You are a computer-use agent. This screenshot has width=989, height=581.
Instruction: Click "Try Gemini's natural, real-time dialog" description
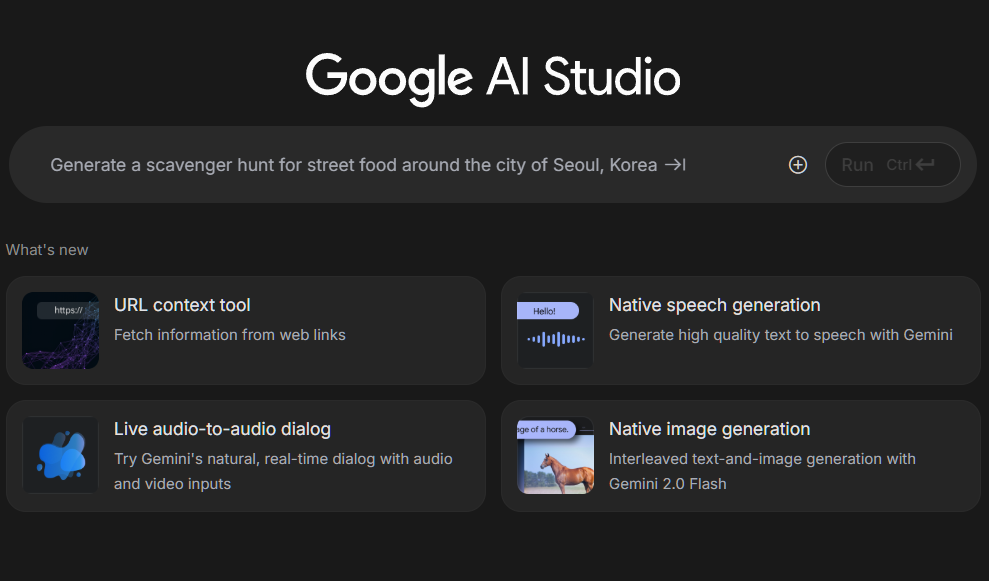pyautogui.click(x=283, y=471)
